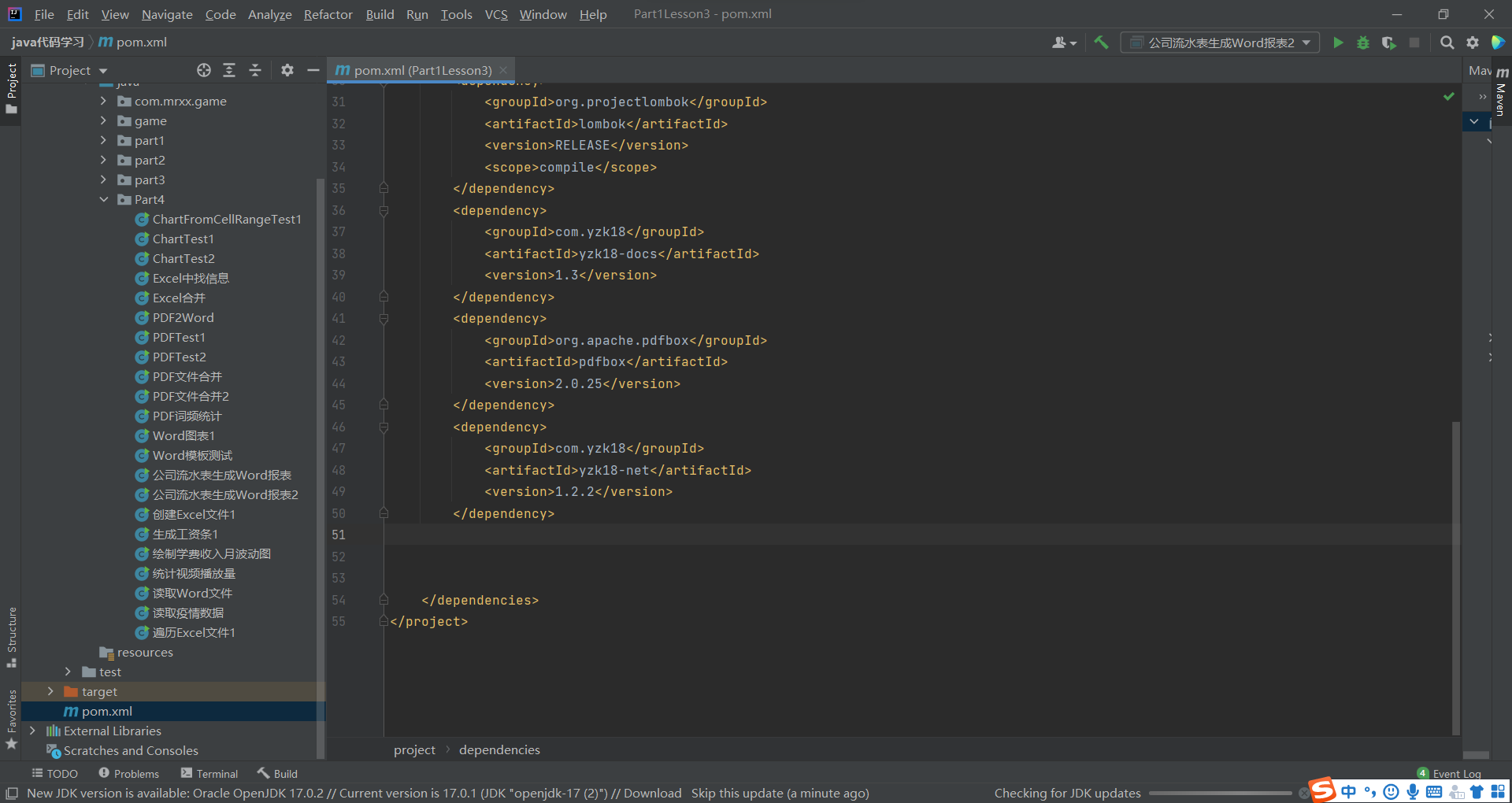Open Search Everywhere magnifier icon

click(1447, 43)
